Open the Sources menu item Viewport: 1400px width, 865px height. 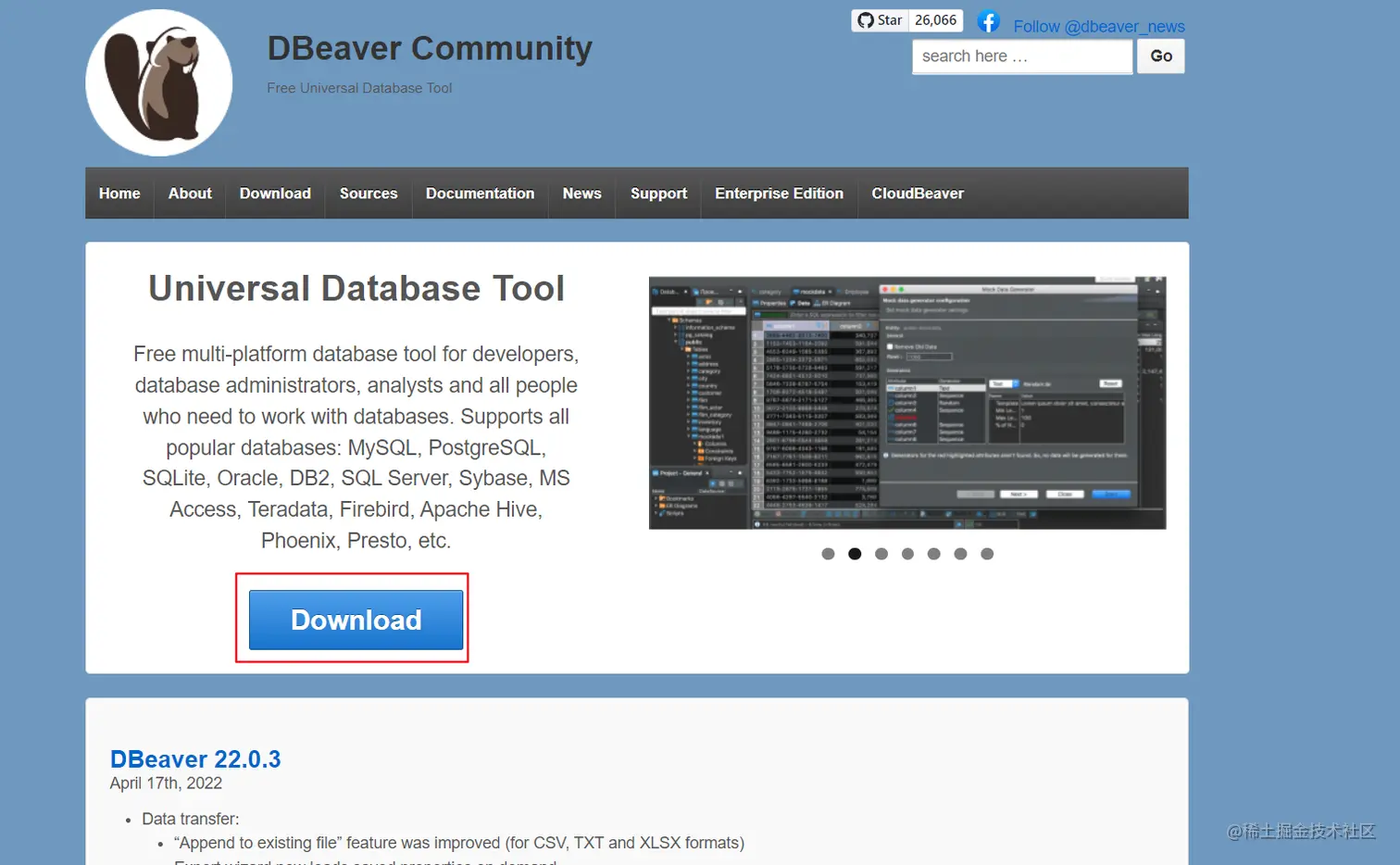[x=369, y=194]
